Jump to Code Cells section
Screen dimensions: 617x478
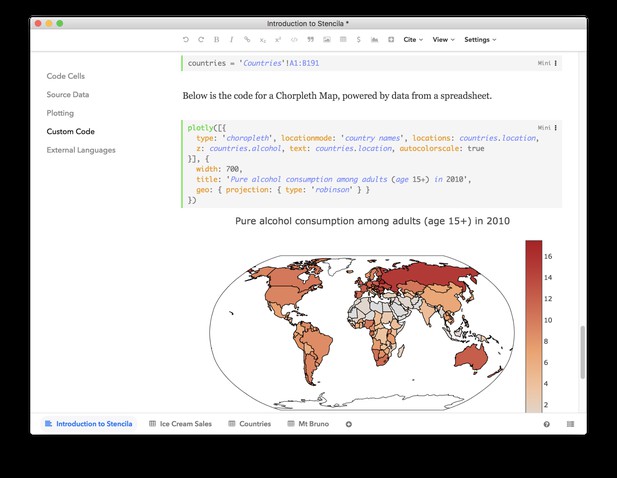[66, 76]
